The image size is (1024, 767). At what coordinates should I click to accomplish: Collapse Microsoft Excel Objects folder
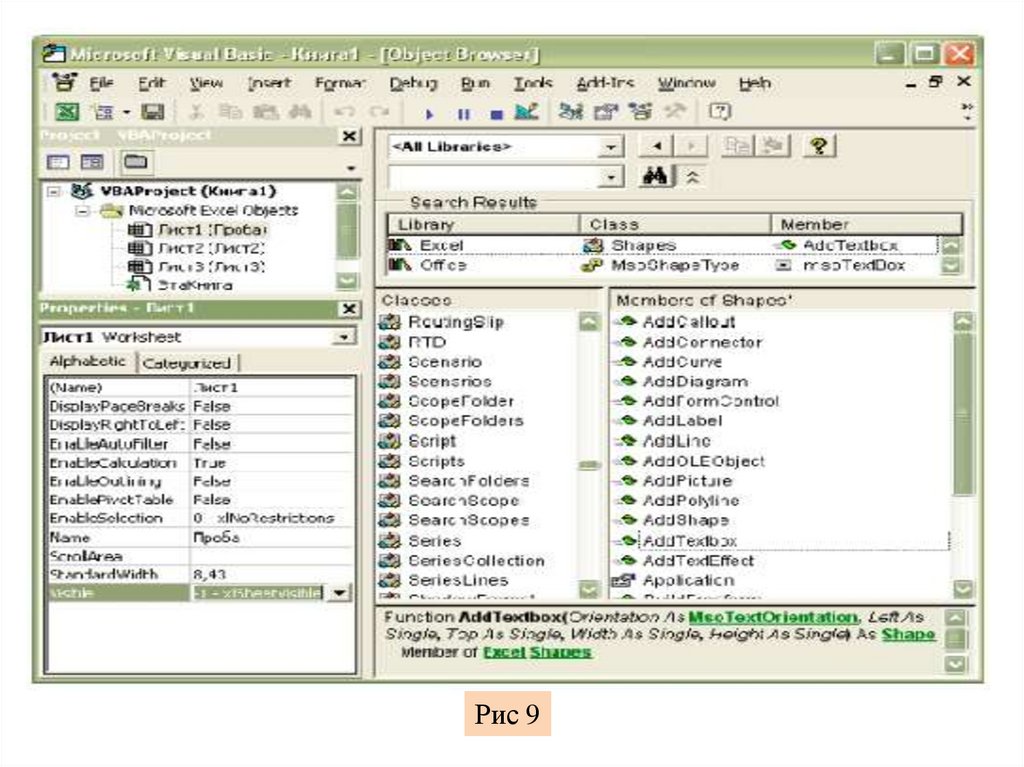click(x=82, y=210)
